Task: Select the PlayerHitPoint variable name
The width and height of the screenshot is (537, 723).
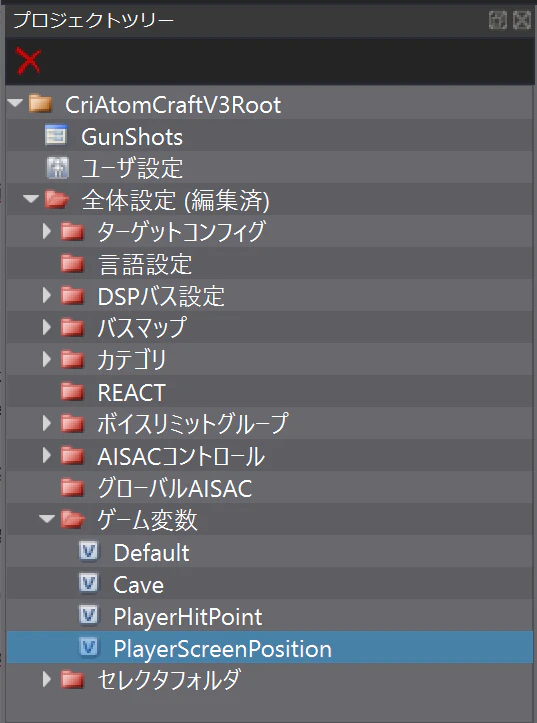Action: (188, 617)
